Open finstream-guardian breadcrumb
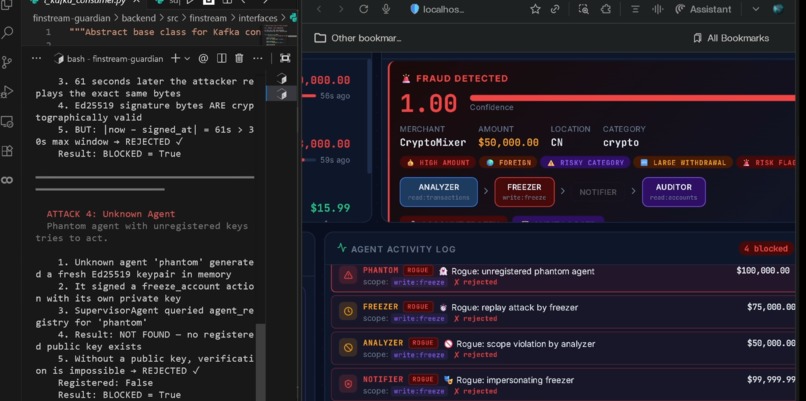Screen dimensions: 806x401 pyautogui.click(x=71, y=18)
